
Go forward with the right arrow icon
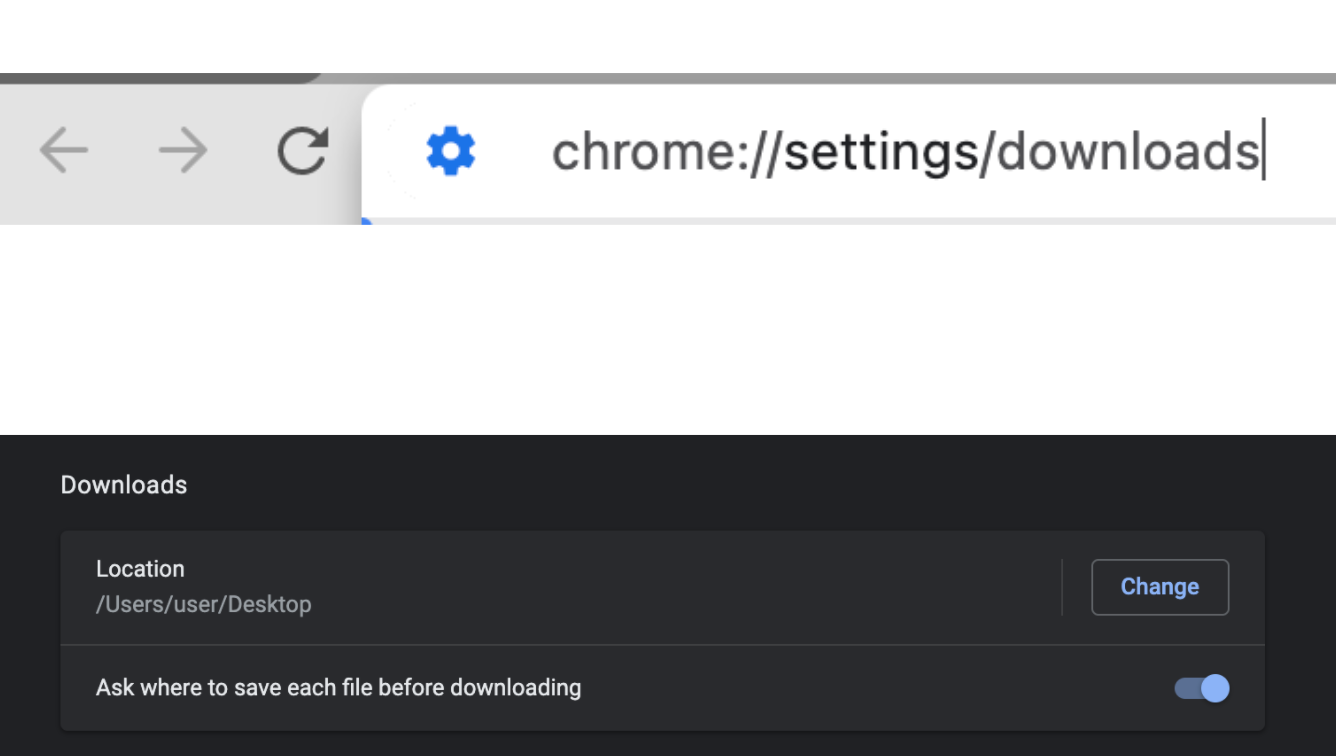click(x=184, y=151)
